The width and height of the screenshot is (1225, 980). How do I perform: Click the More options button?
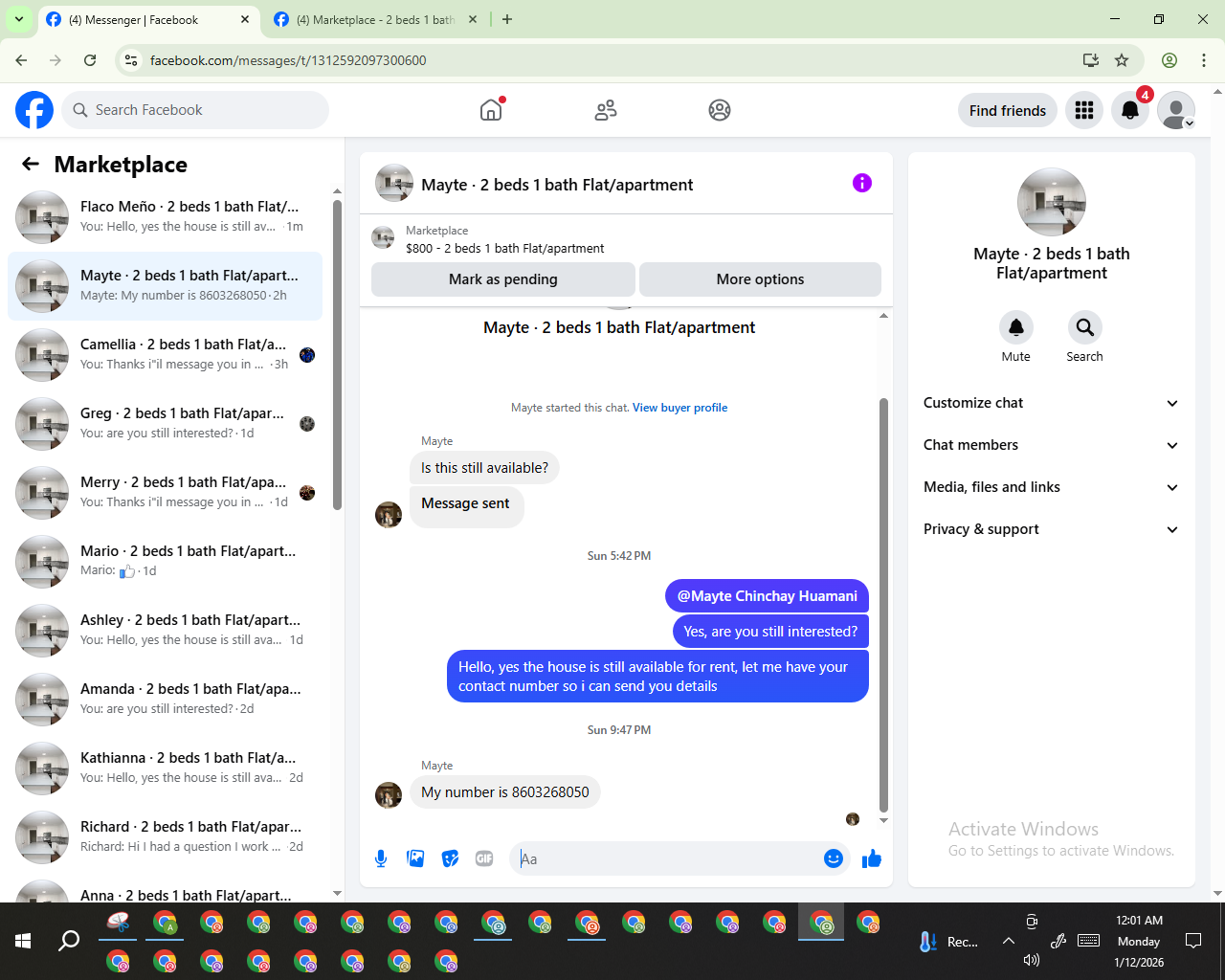pos(760,279)
